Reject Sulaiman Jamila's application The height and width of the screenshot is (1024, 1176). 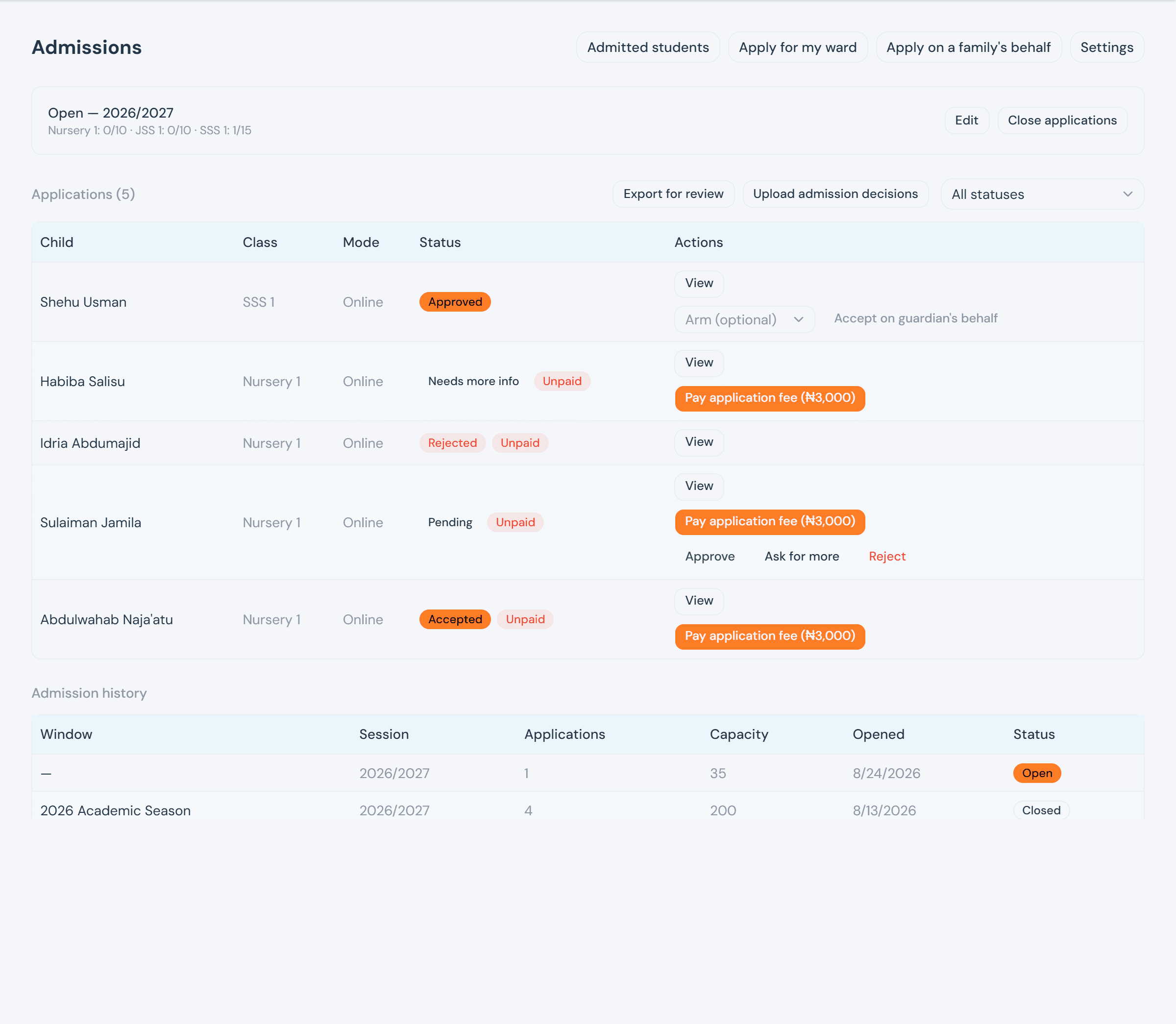887,557
